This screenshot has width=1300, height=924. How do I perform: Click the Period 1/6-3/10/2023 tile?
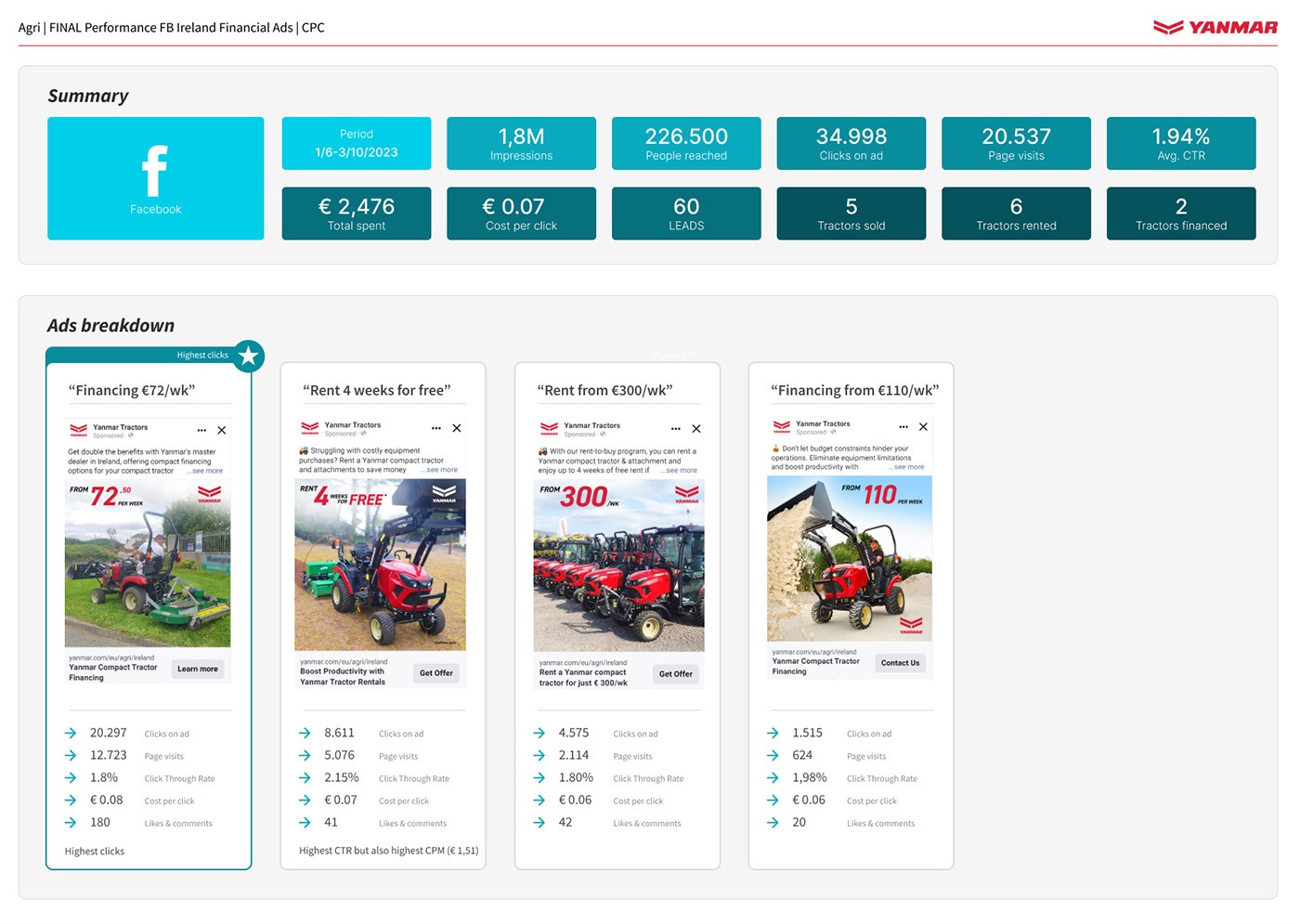coord(357,143)
